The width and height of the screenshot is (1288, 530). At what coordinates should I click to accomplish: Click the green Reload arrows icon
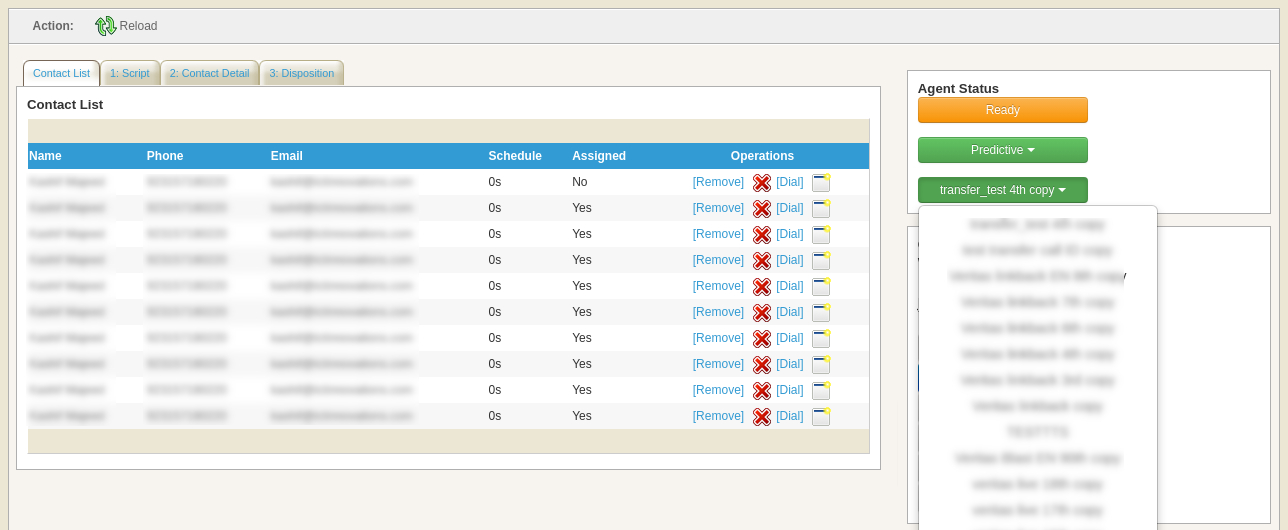pos(105,26)
